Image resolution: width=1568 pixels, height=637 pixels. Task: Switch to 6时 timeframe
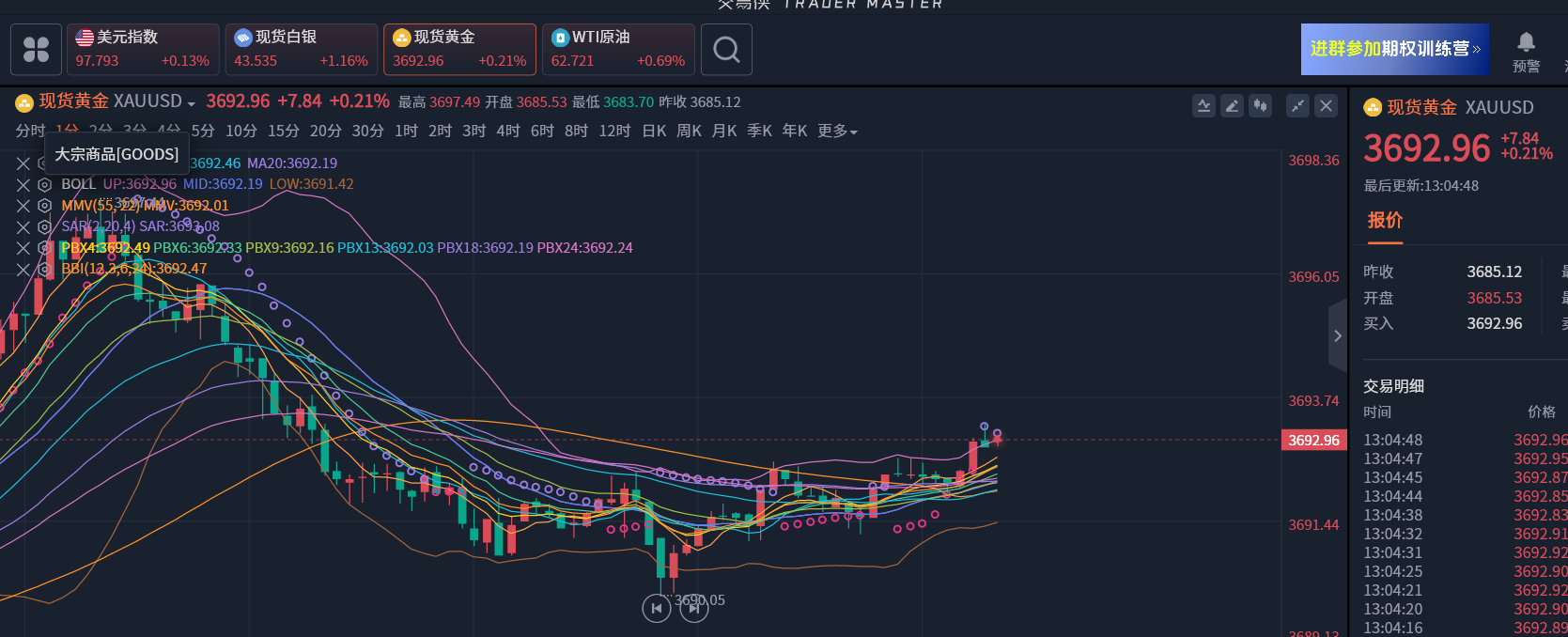coord(542,131)
